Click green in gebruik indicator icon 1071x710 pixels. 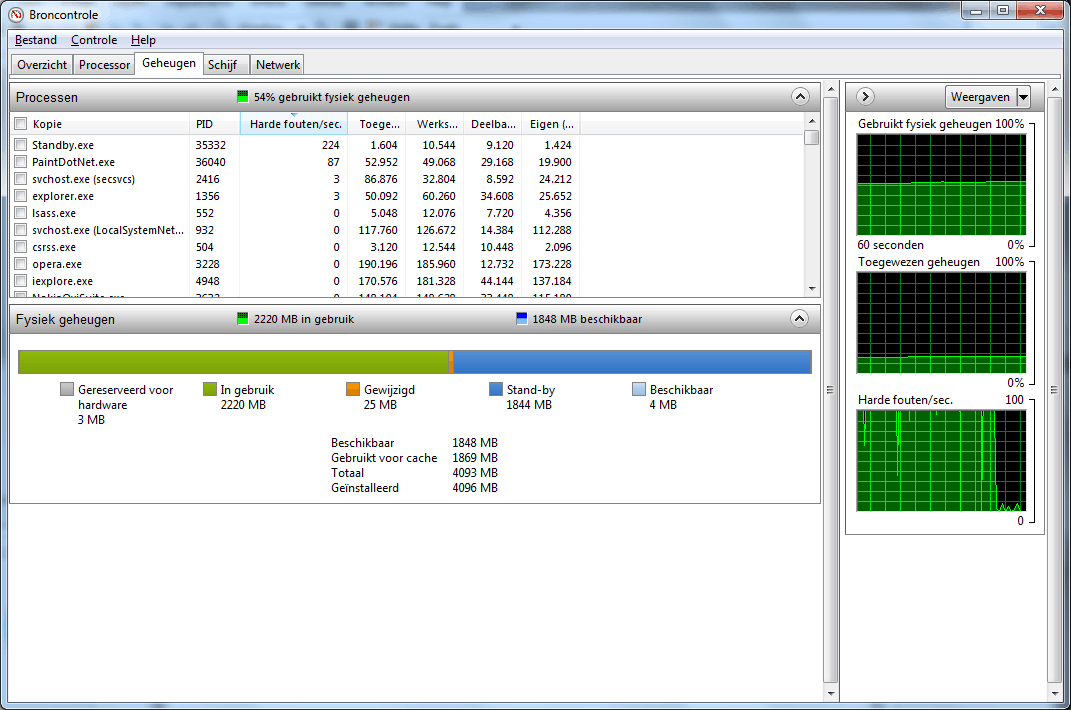(x=242, y=318)
